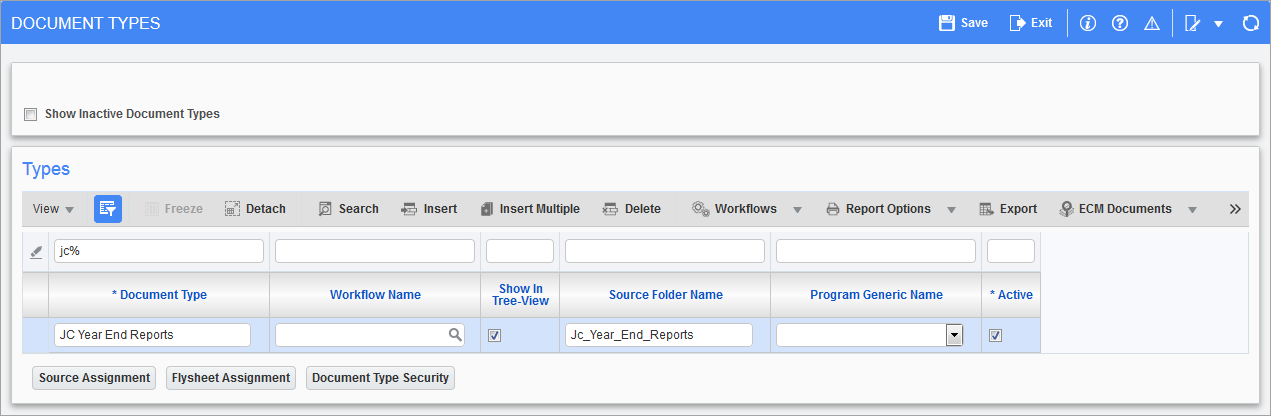
Task: Click the refresh circular arrow icon
Action: coord(1250,23)
